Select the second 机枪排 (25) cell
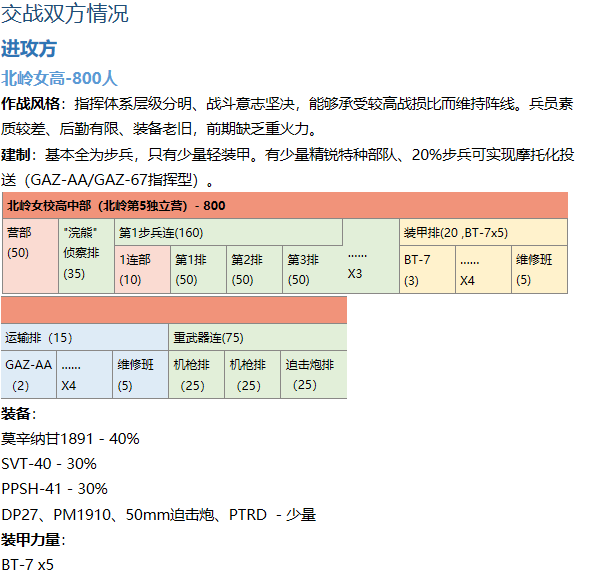Viewport: 591px width, 574px height. pyautogui.click(x=253, y=375)
